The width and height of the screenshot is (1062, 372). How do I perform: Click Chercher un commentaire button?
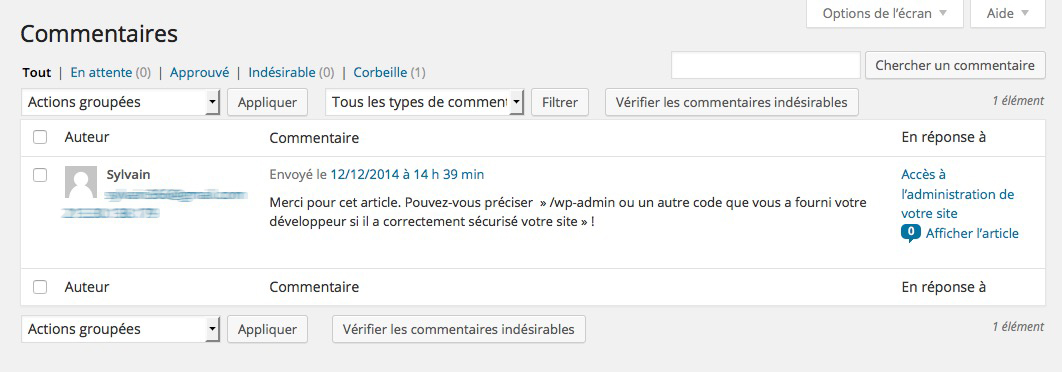(955, 66)
